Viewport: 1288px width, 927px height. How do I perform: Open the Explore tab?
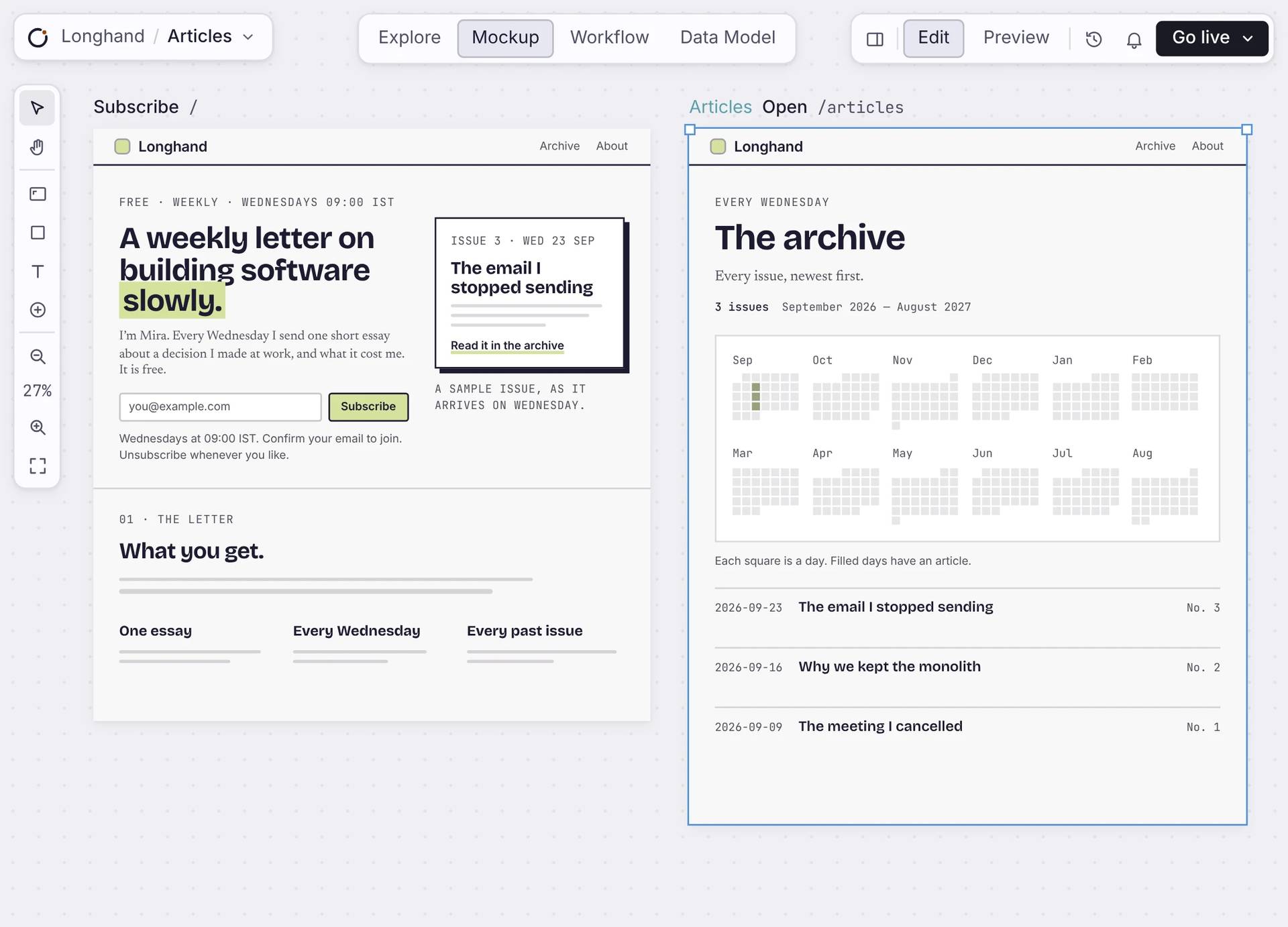pos(409,38)
